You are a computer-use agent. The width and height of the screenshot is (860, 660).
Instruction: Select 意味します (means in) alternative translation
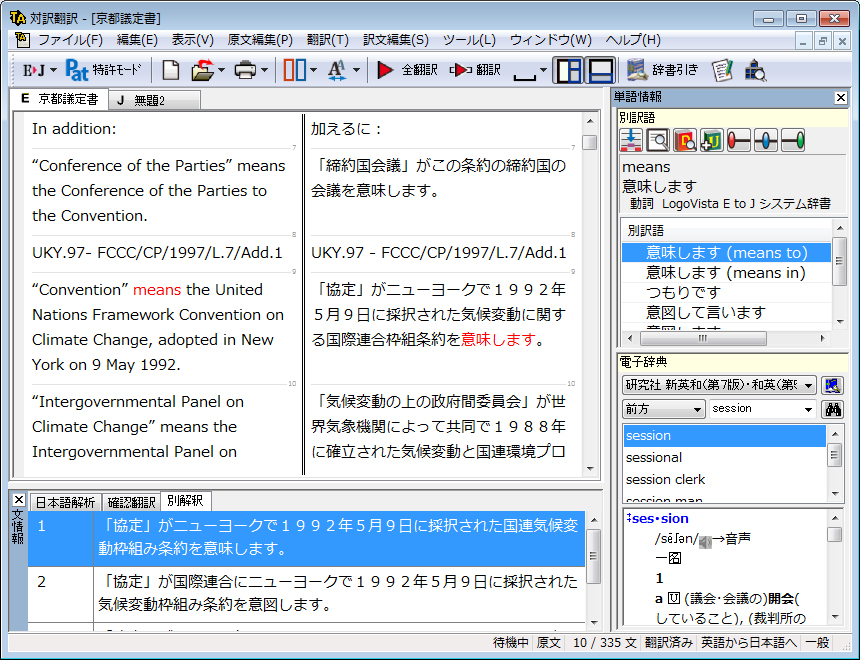coord(725,272)
